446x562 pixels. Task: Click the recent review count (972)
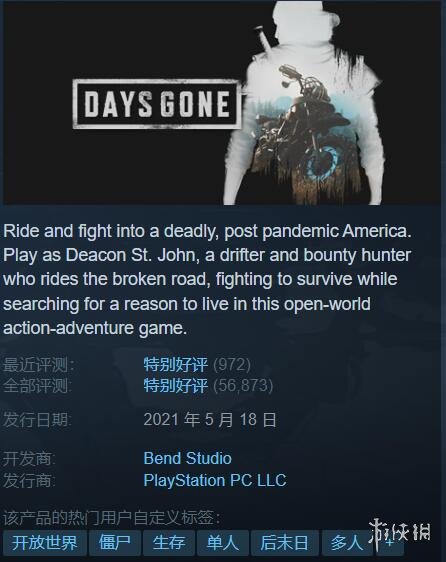click(x=232, y=365)
